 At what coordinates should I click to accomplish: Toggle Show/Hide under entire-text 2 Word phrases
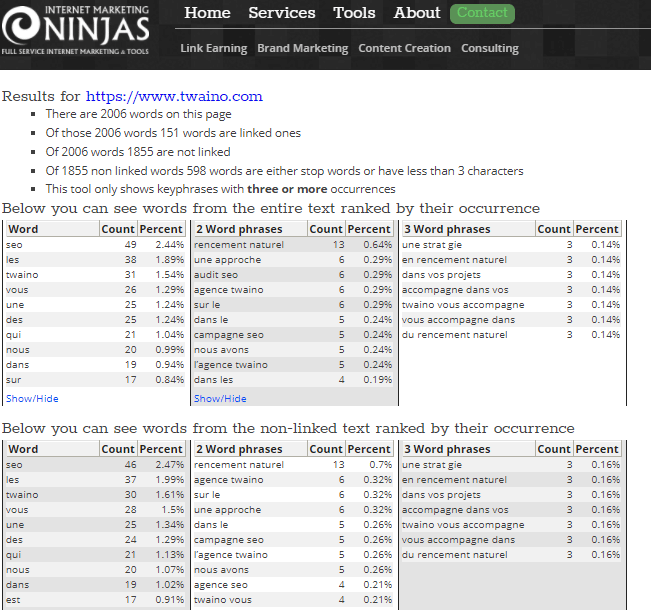tap(220, 399)
